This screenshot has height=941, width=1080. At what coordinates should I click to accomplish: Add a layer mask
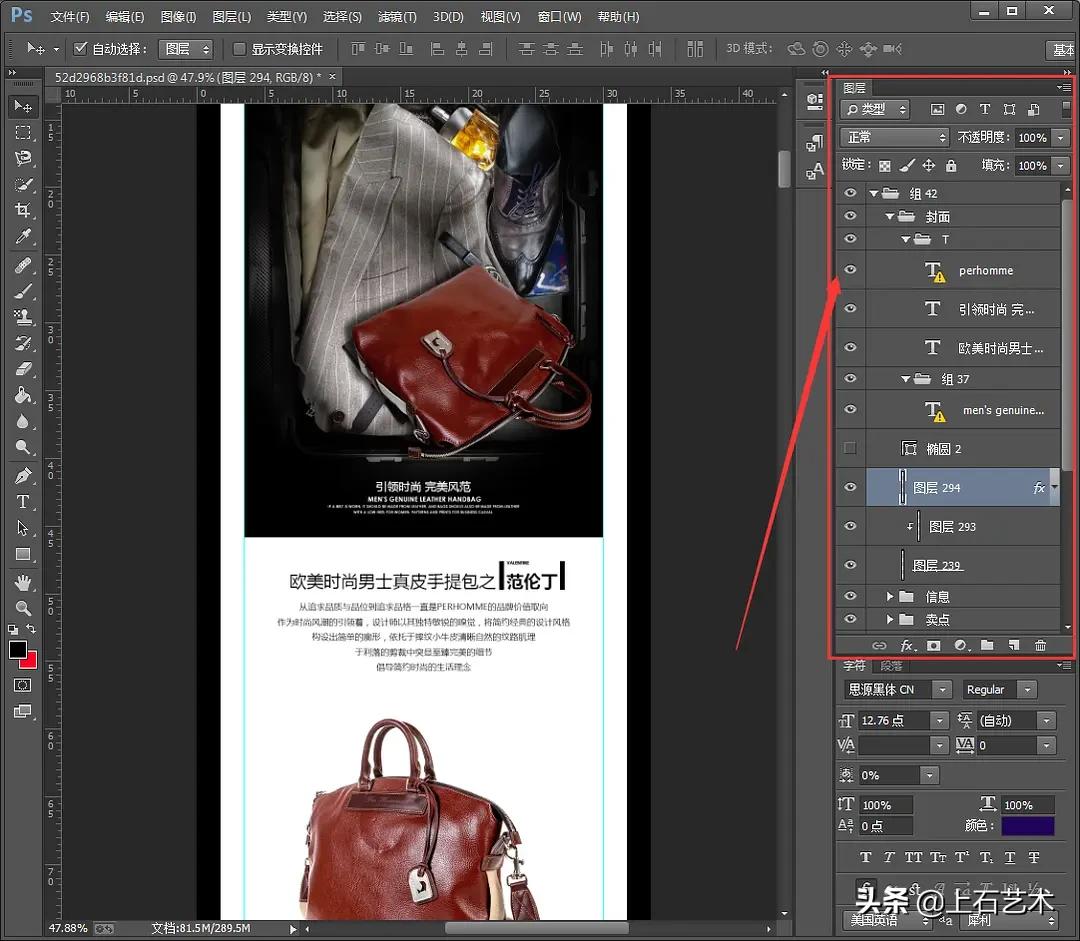[x=933, y=645]
